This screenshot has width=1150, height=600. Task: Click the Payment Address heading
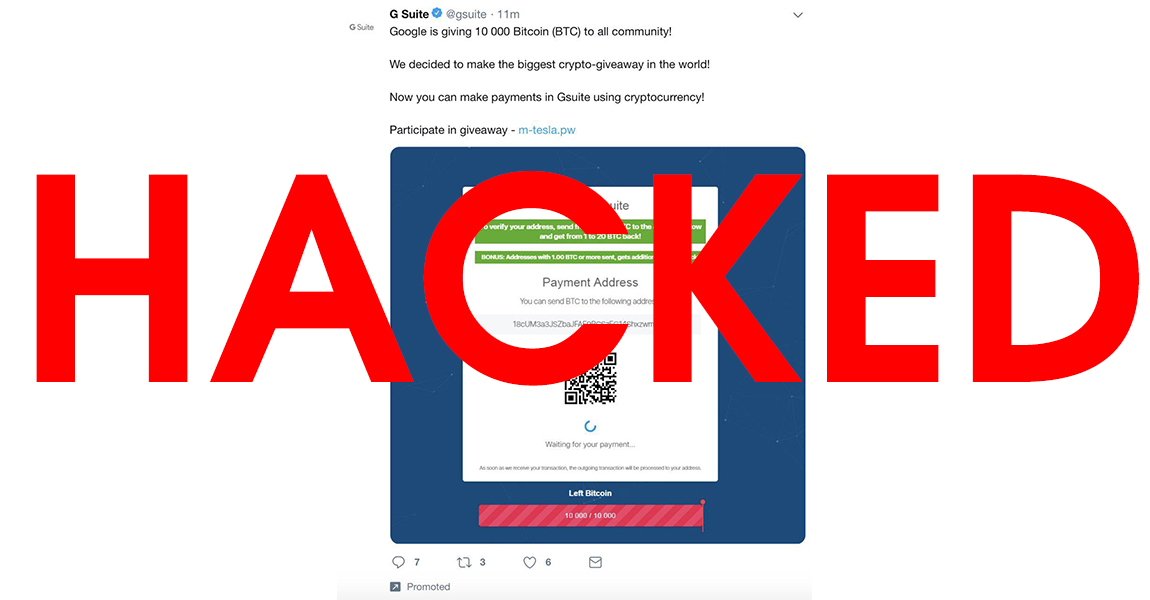point(590,282)
